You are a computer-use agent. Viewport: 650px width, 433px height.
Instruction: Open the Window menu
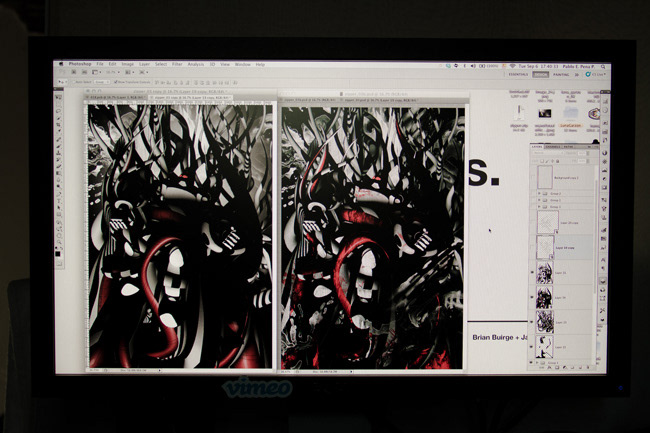click(x=243, y=64)
